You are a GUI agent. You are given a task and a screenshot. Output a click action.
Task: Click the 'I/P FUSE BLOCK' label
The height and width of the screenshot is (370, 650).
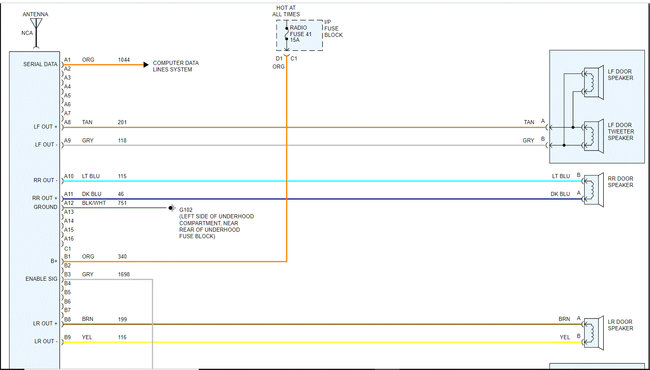(333, 29)
